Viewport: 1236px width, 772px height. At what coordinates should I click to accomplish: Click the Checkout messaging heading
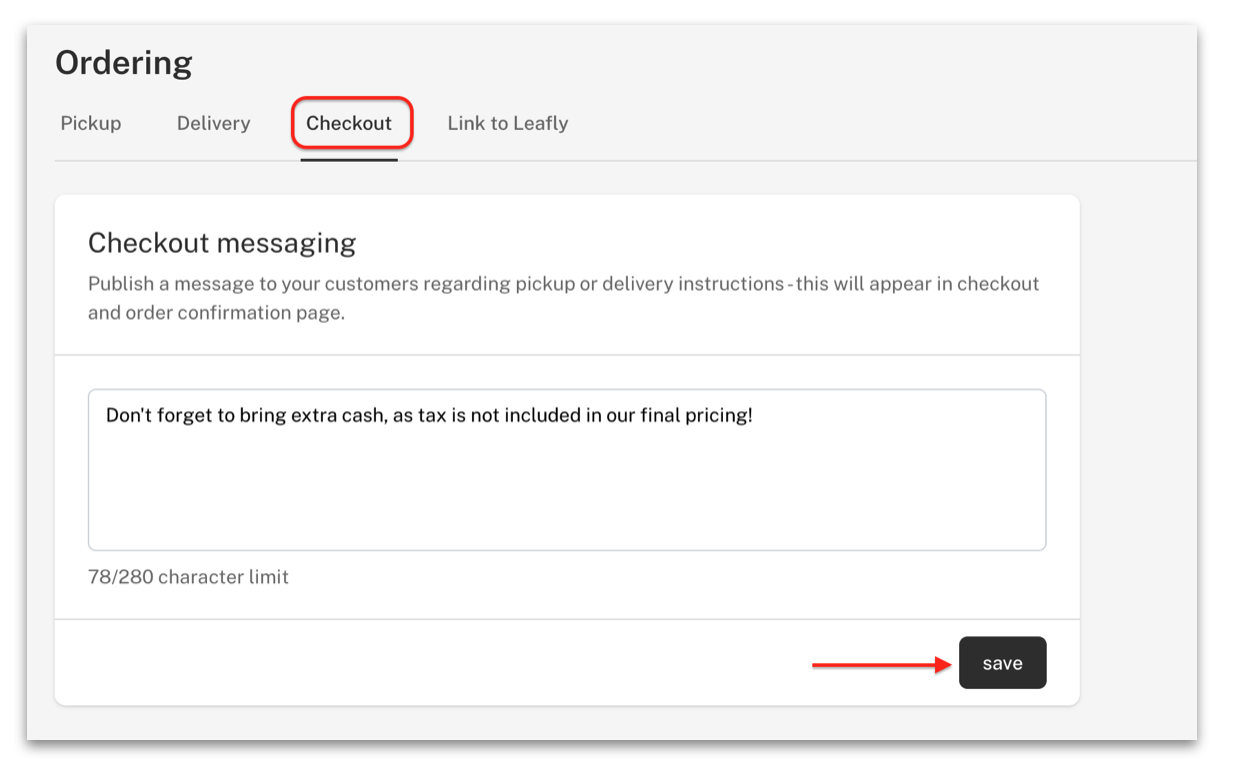click(x=222, y=243)
